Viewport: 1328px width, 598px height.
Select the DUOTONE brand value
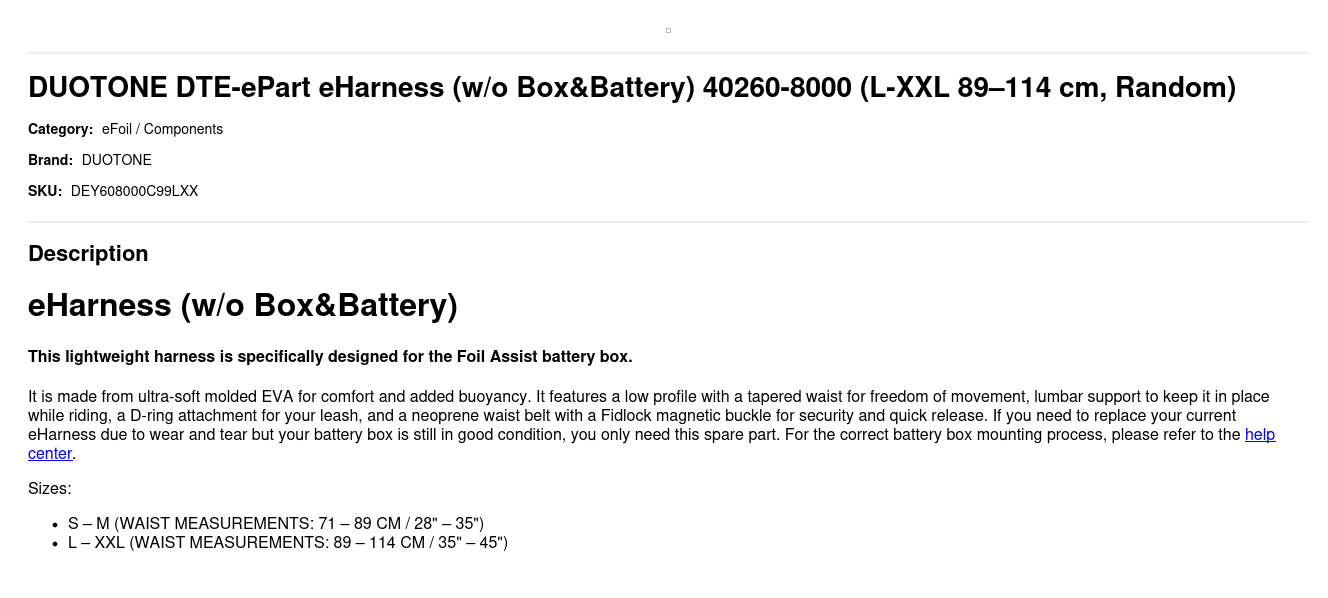coord(117,160)
